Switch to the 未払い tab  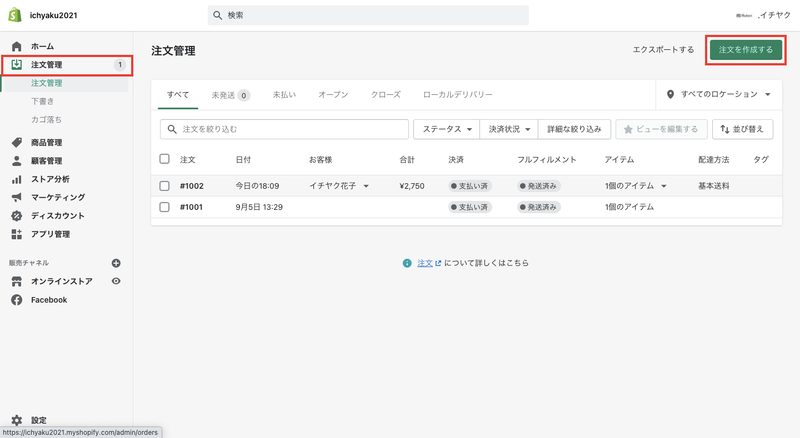284,94
